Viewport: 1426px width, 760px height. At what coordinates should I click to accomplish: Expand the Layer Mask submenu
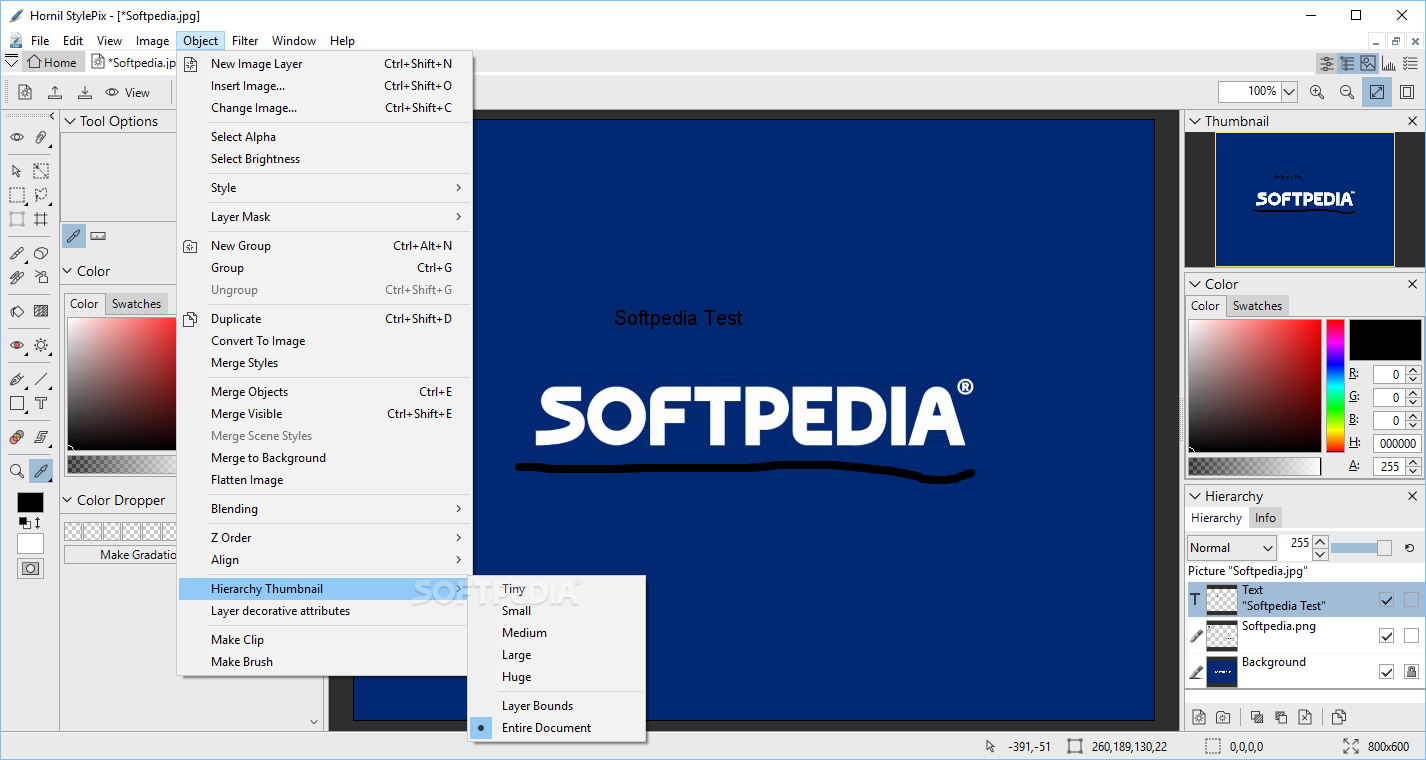click(x=325, y=217)
